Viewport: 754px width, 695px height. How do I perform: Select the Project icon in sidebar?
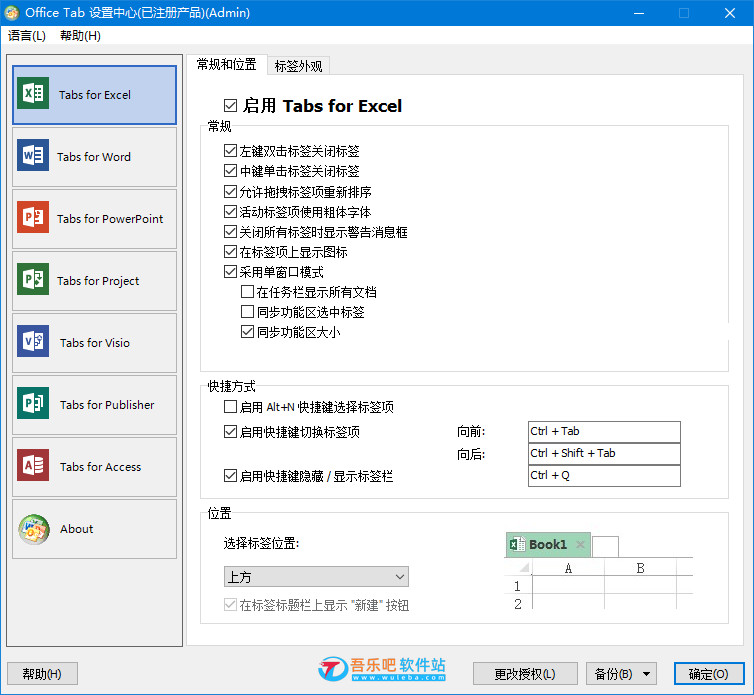33,279
